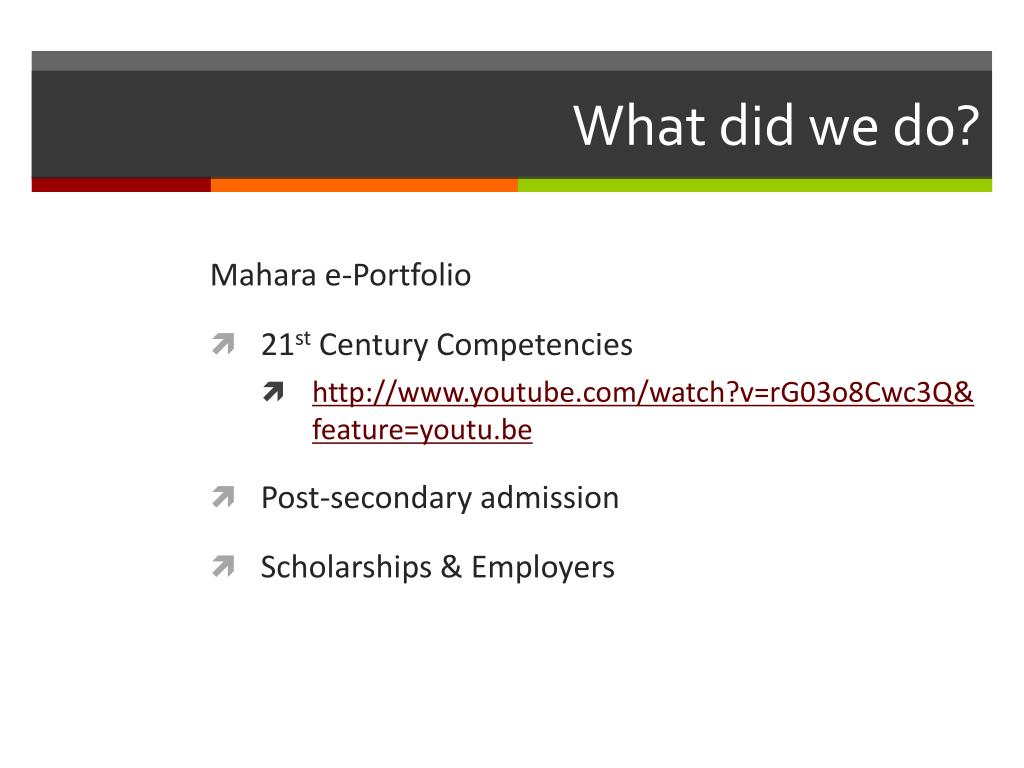Click the Scholarships & Employers text
This screenshot has height=768, width=1024.
click(x=438, y=567)
